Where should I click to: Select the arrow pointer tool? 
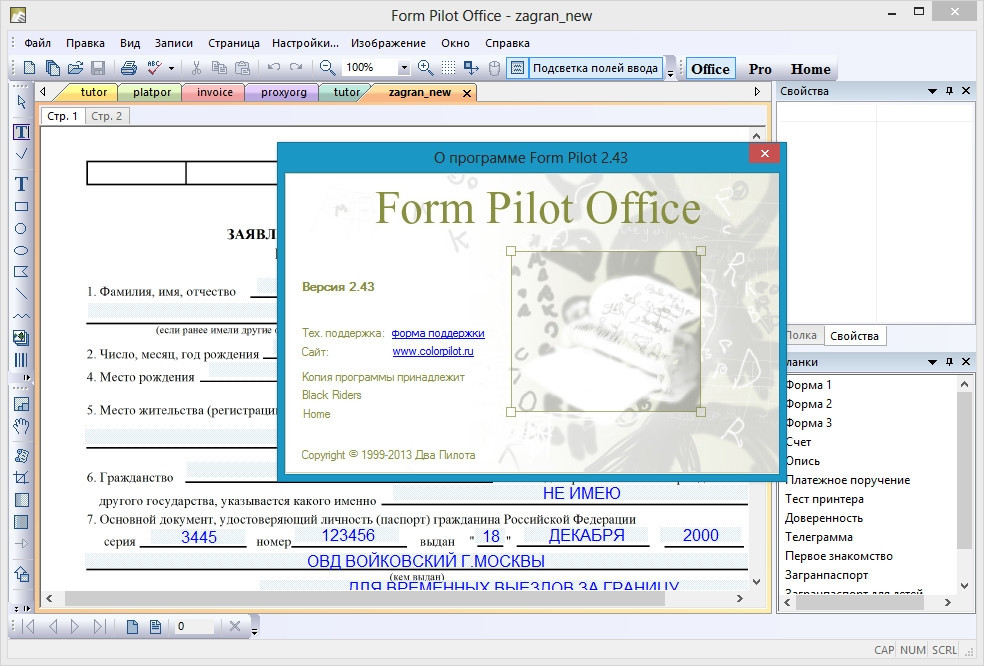pyautogui.click(x=21, y=101)
